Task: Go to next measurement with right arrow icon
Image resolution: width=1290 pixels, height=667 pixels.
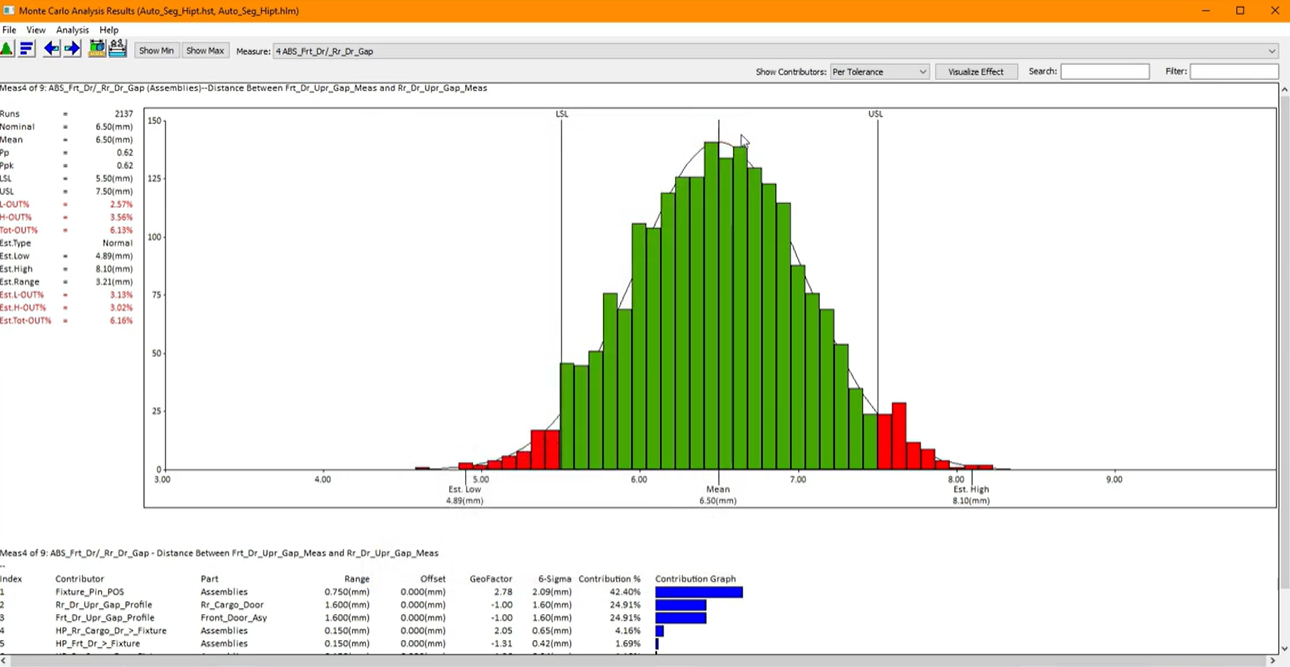Action: (71, 48)
